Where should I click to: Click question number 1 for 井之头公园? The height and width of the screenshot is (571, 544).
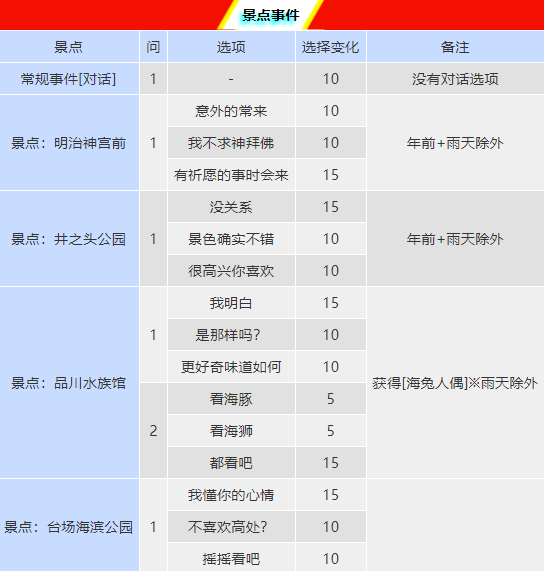coord(153,239)
